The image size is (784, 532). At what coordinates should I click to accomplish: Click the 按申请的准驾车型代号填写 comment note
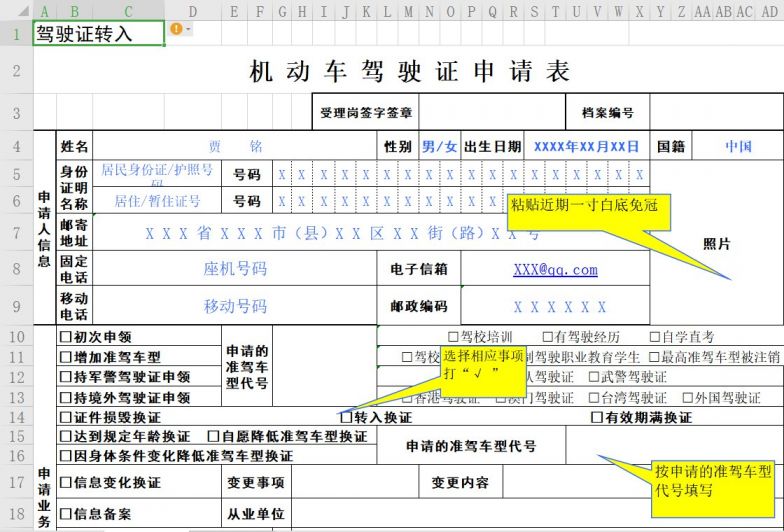712,489
